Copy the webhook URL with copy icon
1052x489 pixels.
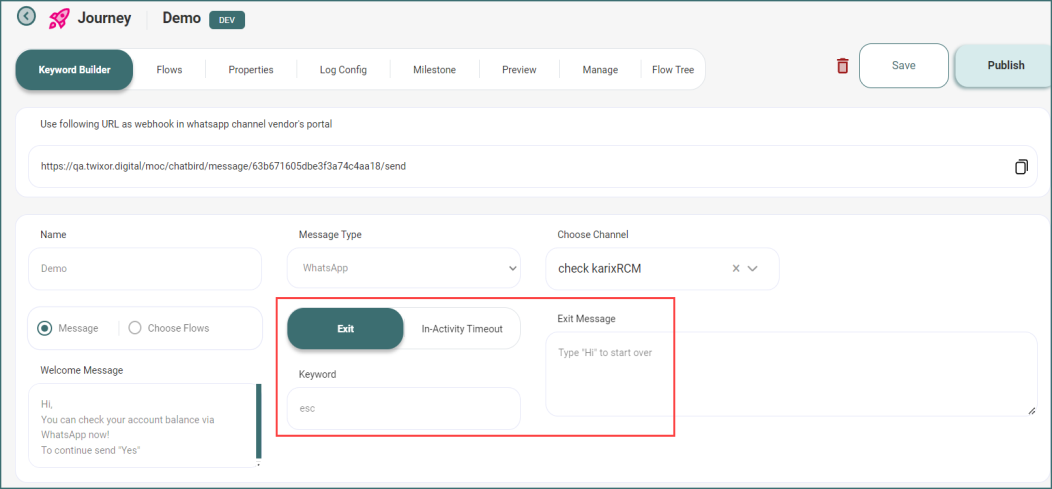tap(1021, 166)
